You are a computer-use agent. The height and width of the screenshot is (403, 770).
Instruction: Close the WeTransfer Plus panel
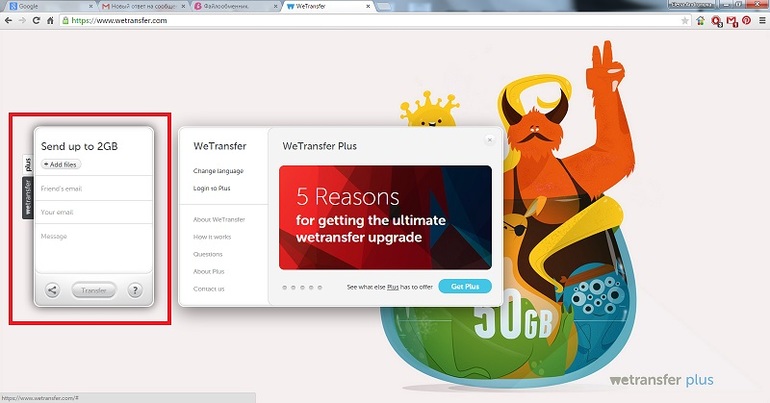point(490,140)
